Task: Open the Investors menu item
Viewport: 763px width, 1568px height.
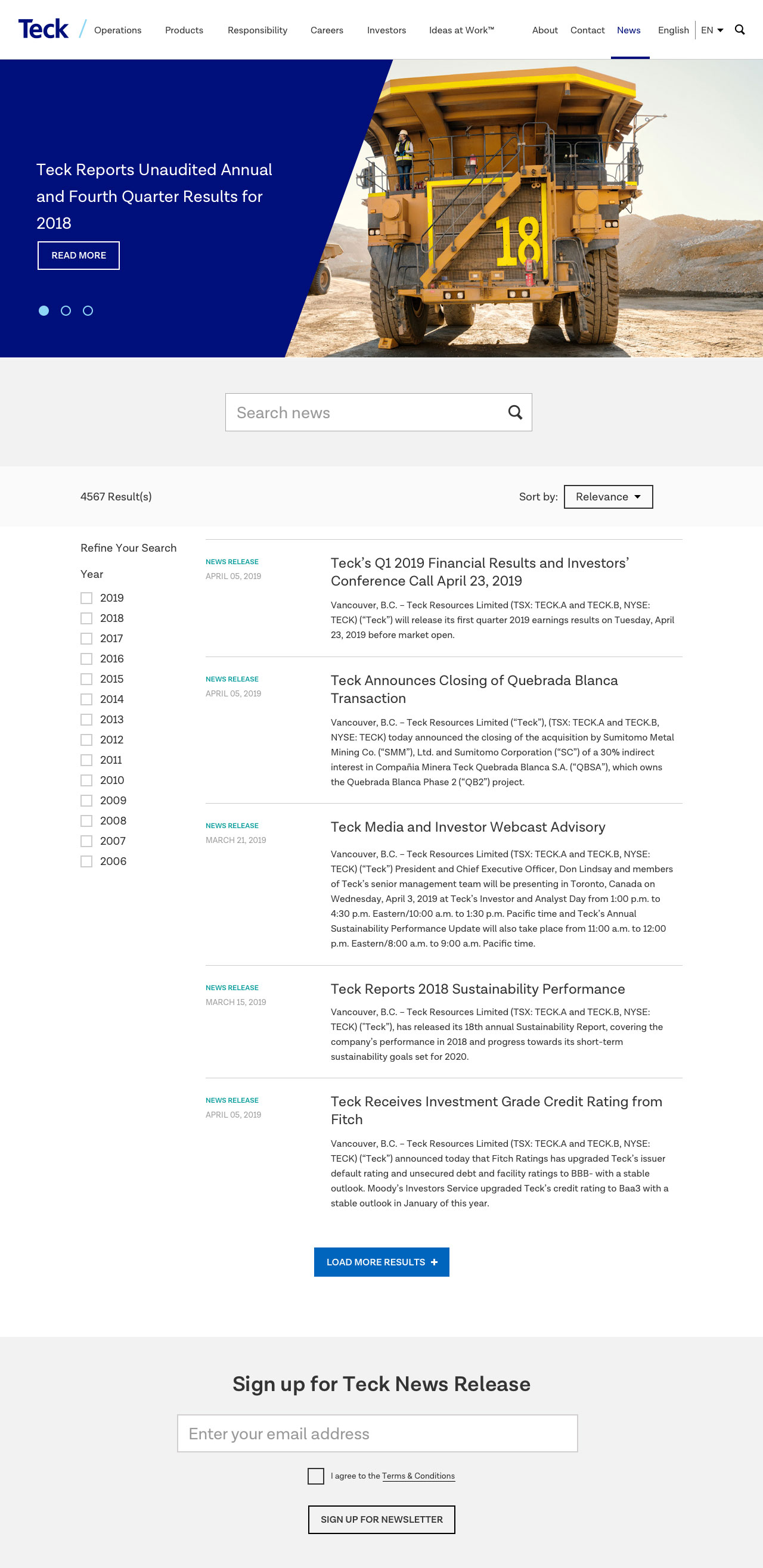Action: pyautogui.click(x=386, y=30)
